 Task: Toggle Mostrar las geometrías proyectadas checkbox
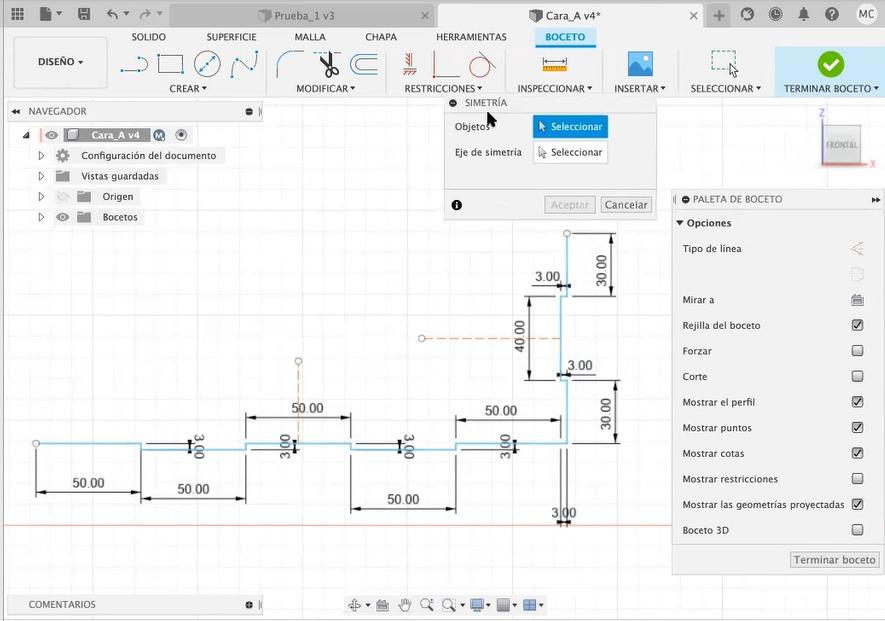(857, 504)
